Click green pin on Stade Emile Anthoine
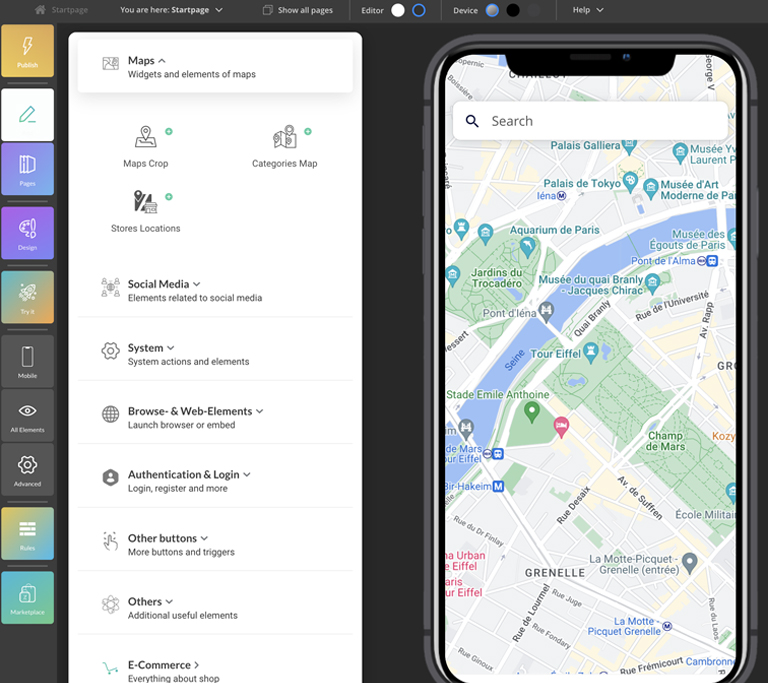768x683 pixels. point(532,413)
